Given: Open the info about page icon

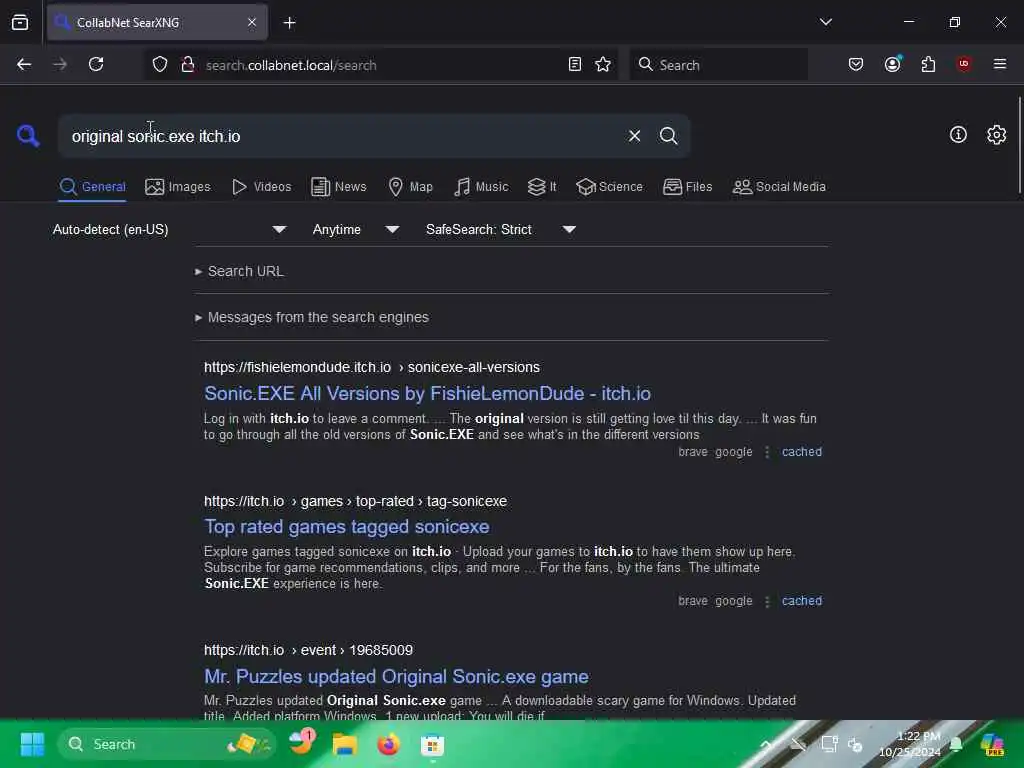Looking at the screenshot, I should pyautogui.click(x=958, y=135).
